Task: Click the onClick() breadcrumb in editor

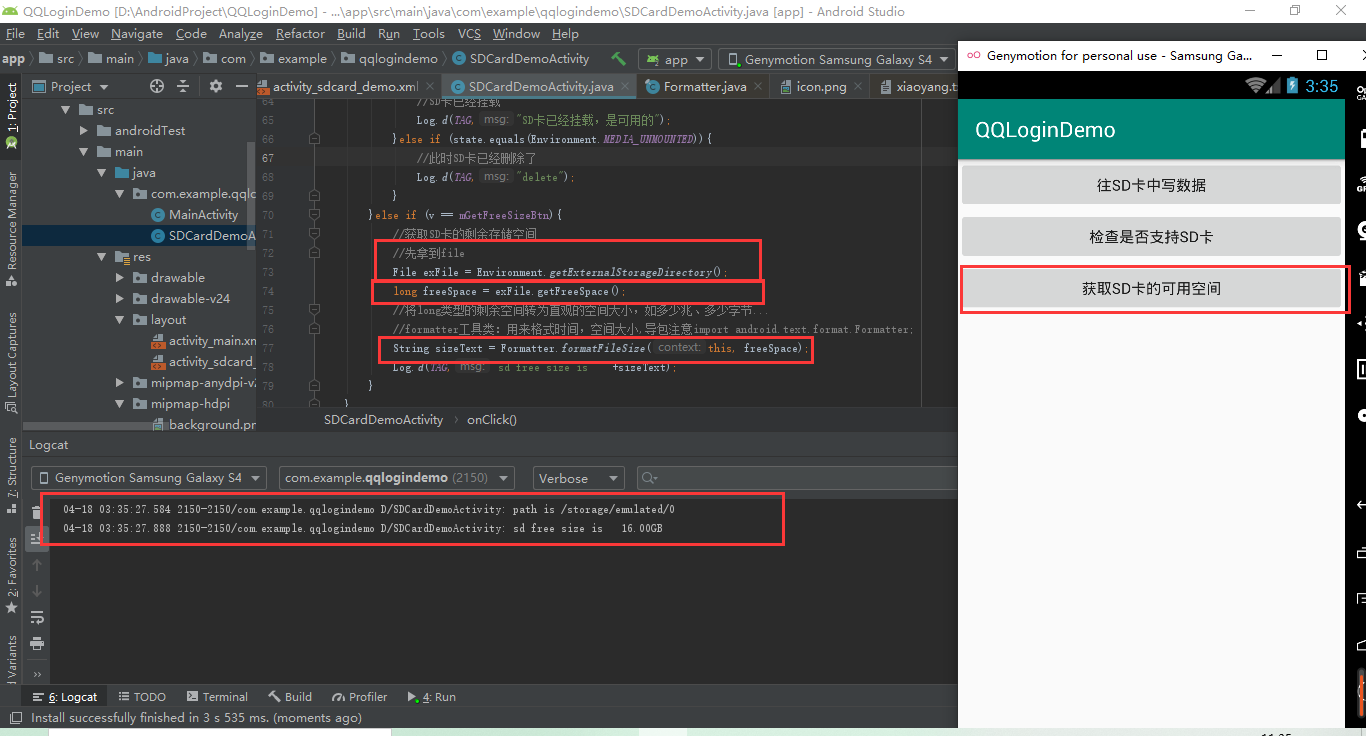Action: [492, 420]
